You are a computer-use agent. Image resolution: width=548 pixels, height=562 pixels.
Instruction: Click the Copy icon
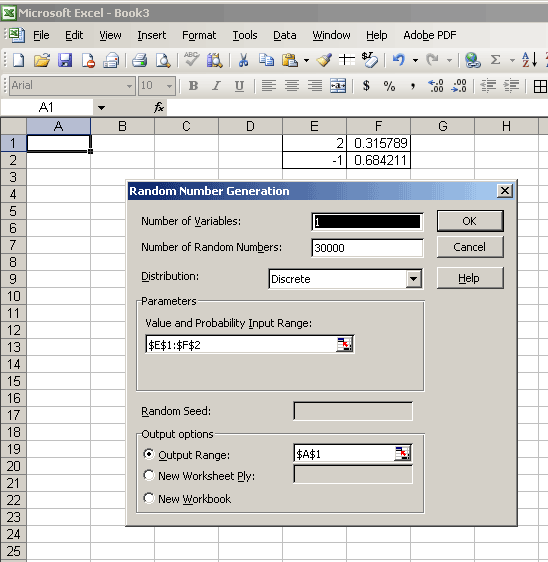coord(266,60)
